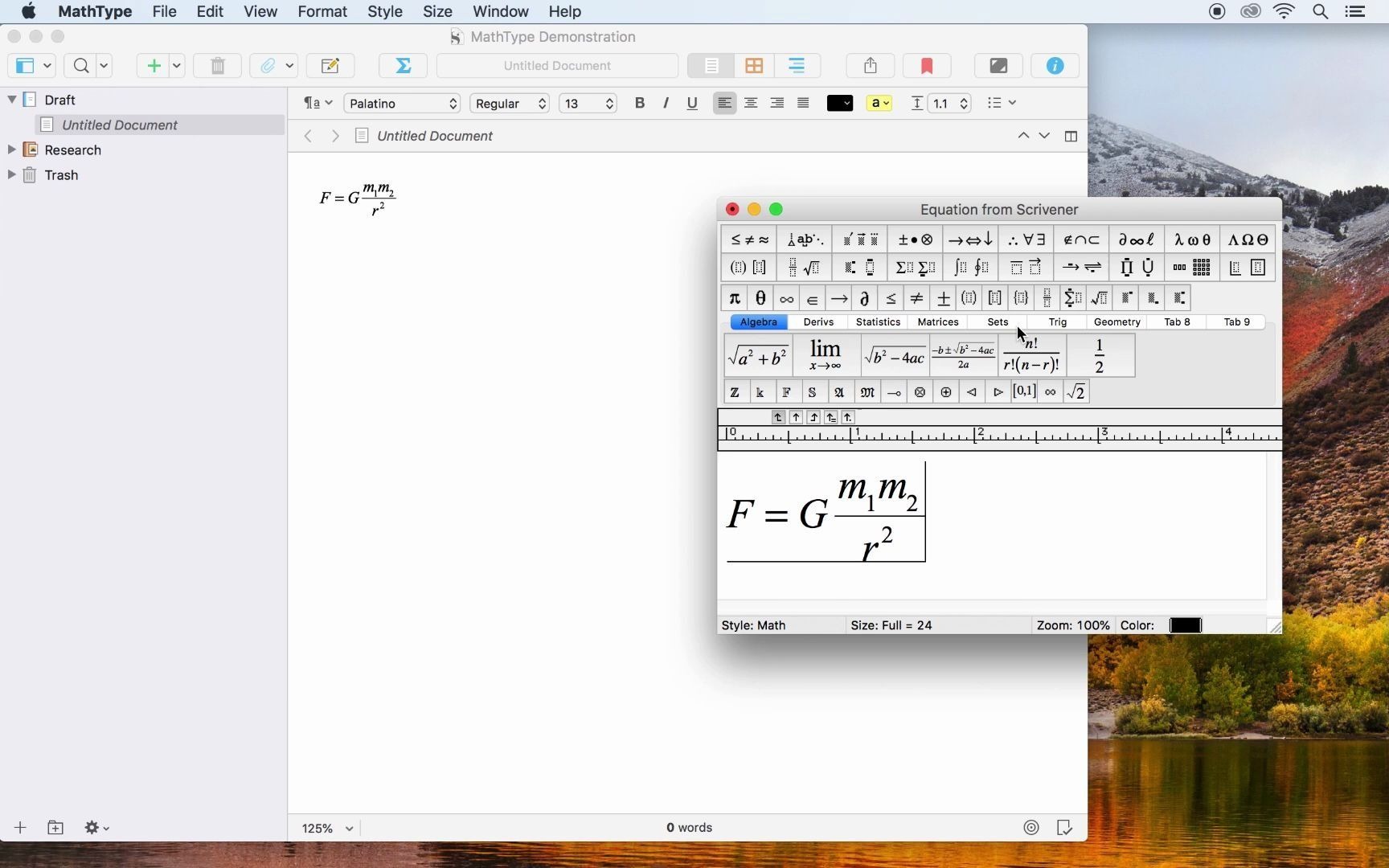Open the integral templates palette
Viewport: 1389px width, 868px height.
(x=970, y=268)
